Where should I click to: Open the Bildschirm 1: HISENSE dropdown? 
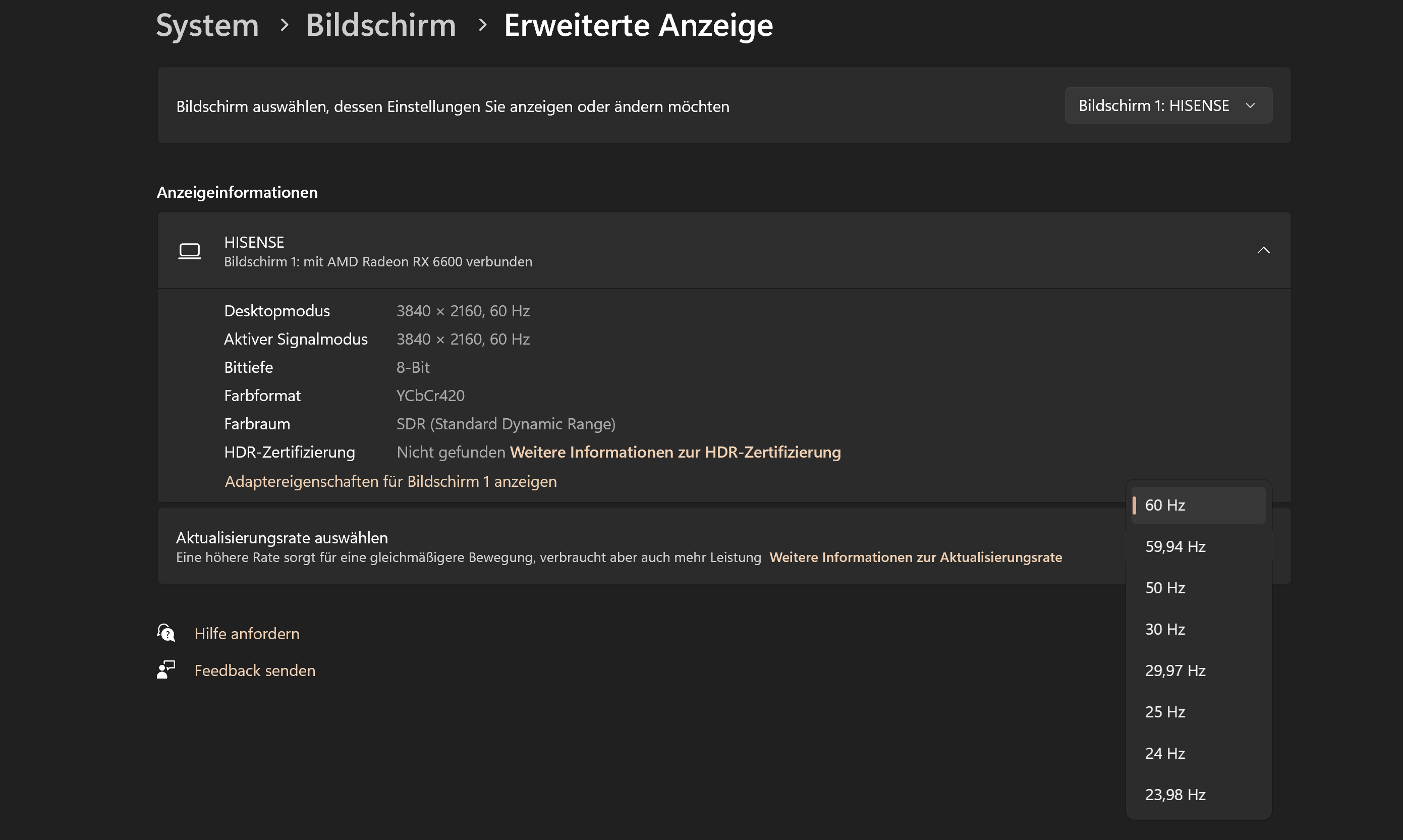tap(1167, 106)
